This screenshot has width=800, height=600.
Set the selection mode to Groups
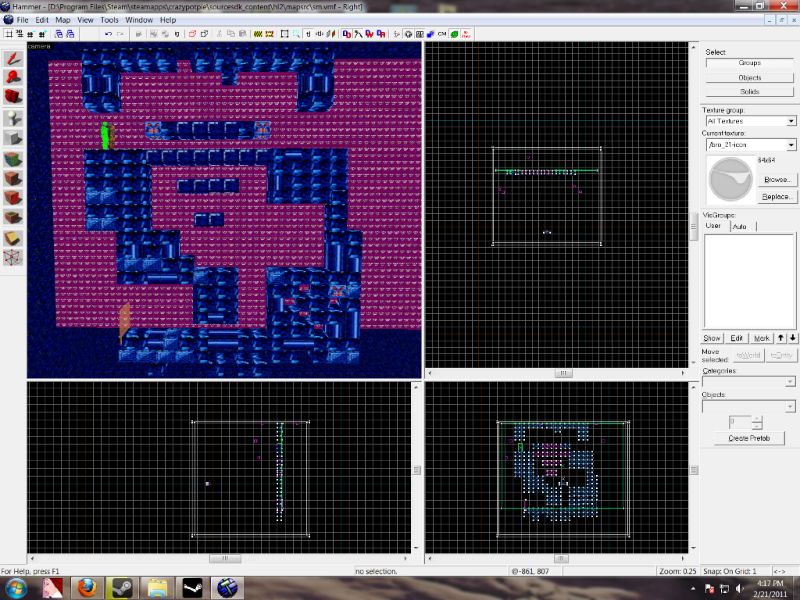tap(749, 63)
